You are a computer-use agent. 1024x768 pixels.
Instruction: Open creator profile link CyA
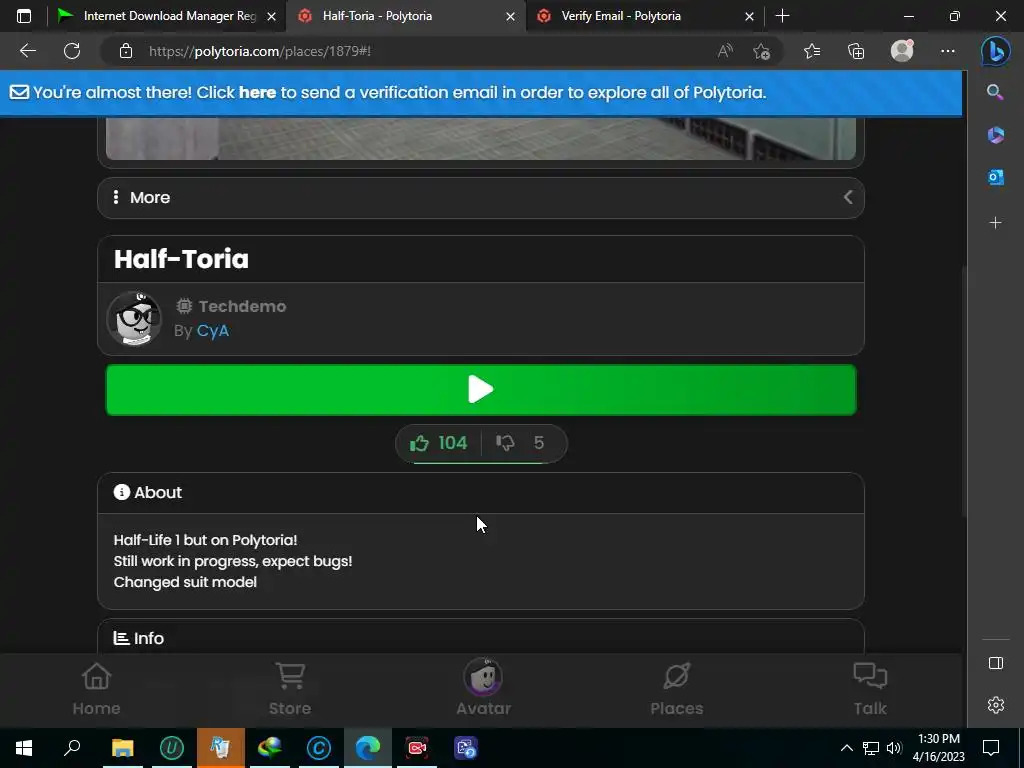click(213, 330)
